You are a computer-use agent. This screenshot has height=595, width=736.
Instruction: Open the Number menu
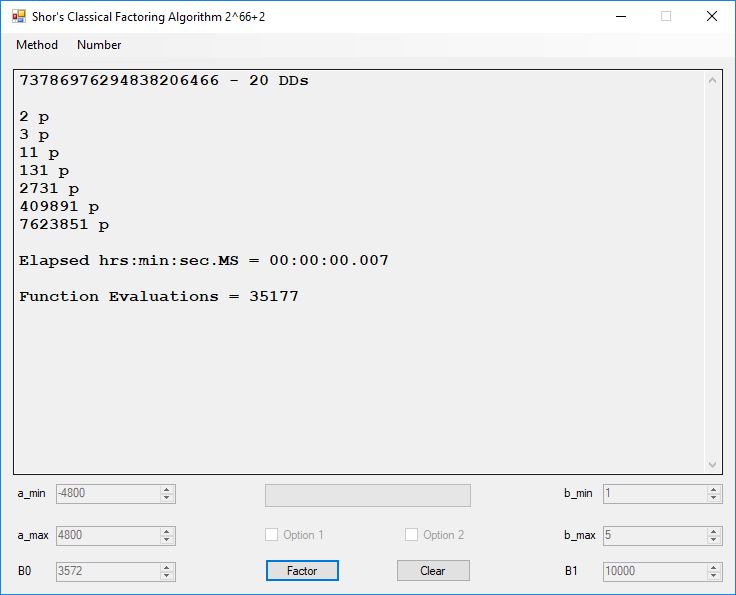click(x=99, y=45)
